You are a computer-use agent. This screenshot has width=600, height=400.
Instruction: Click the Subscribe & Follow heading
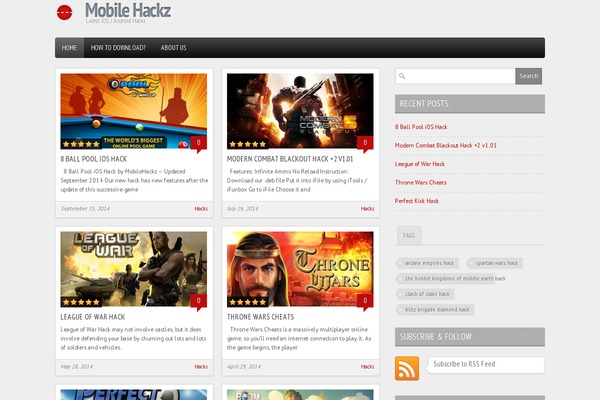click(470, 337)
